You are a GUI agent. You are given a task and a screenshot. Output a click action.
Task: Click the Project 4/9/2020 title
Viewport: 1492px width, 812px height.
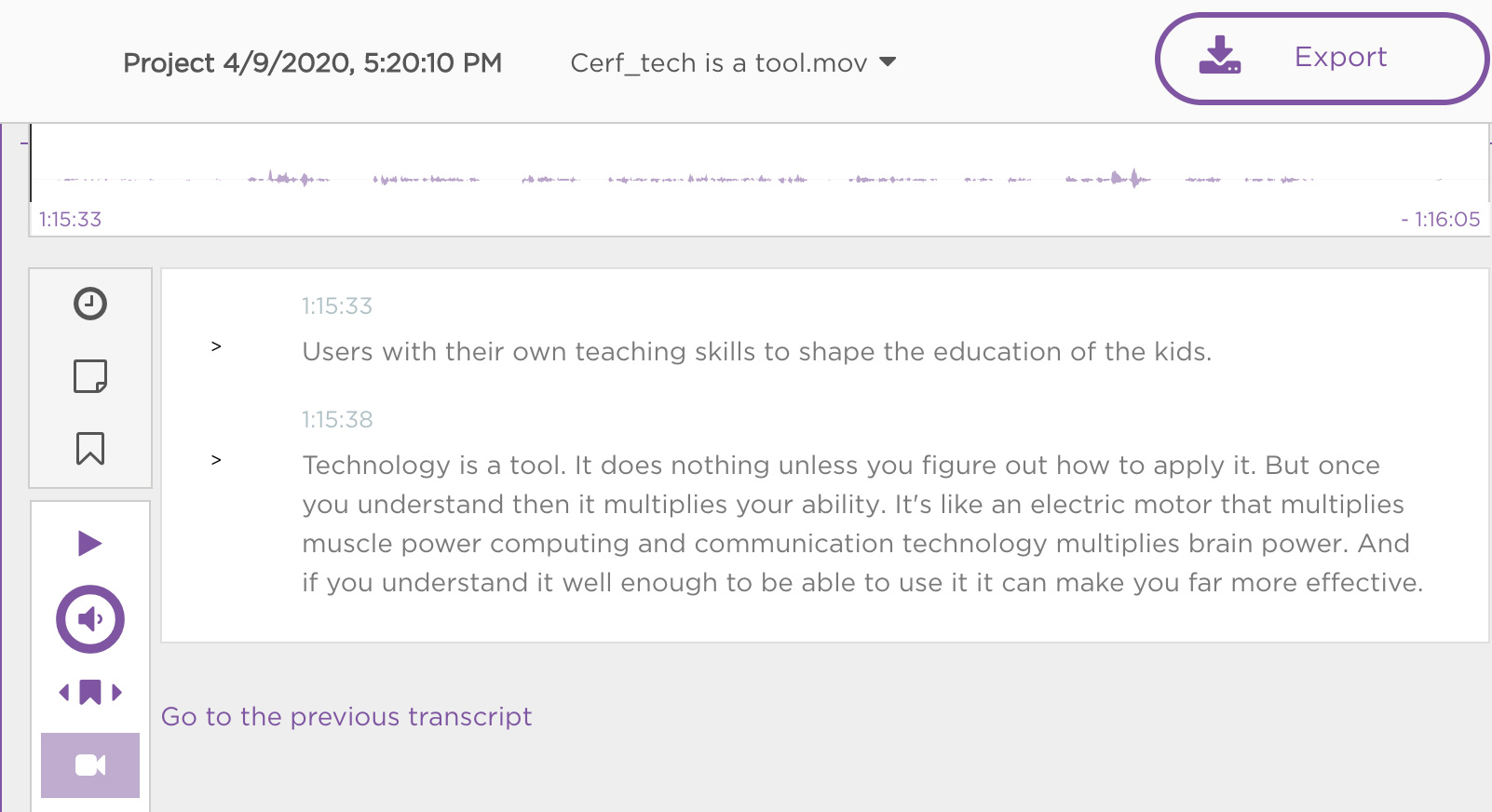click(x=313, y=62)
